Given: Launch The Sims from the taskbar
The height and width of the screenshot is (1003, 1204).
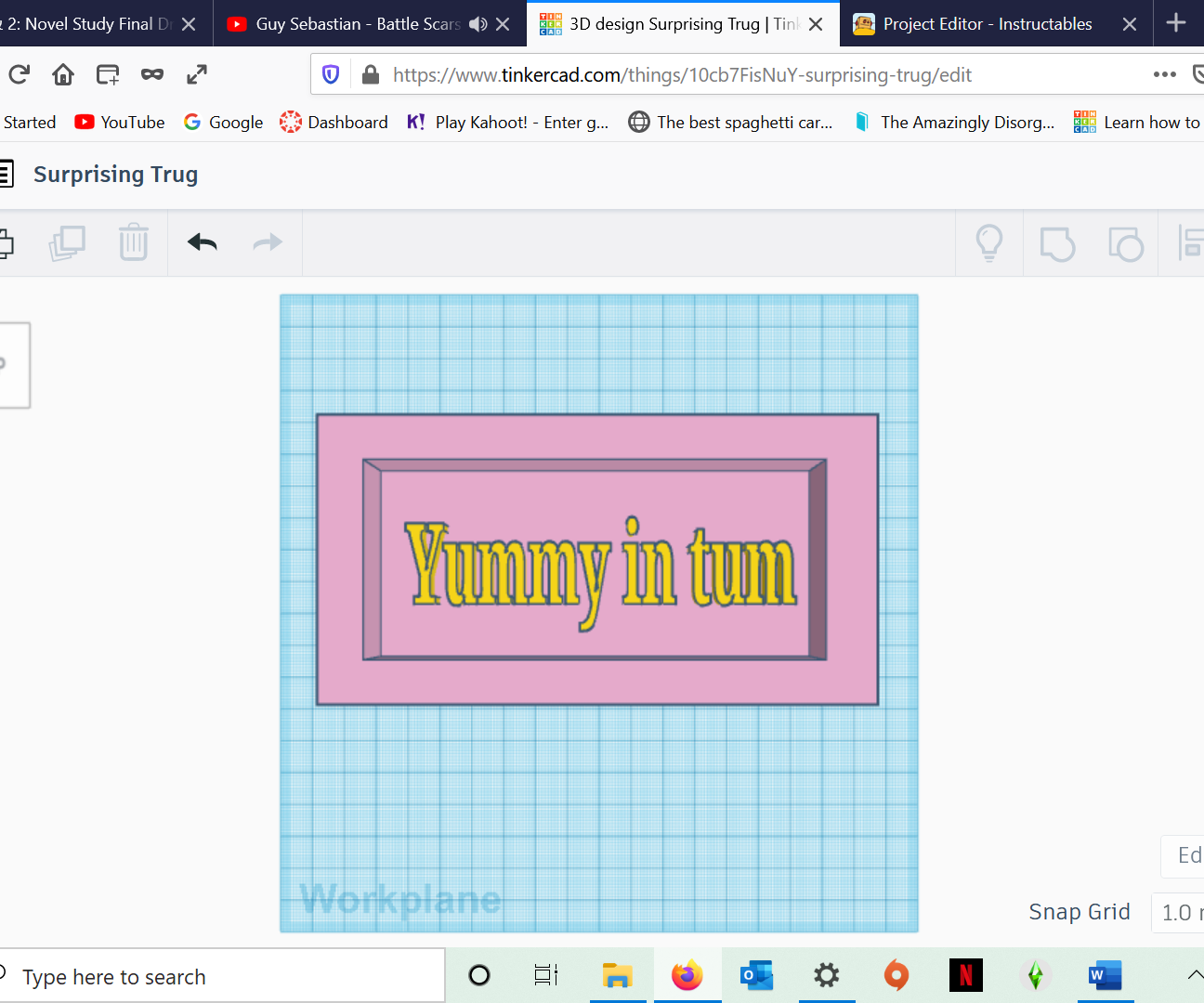Looking at the screenshot, I should [x=1035, y=975].
